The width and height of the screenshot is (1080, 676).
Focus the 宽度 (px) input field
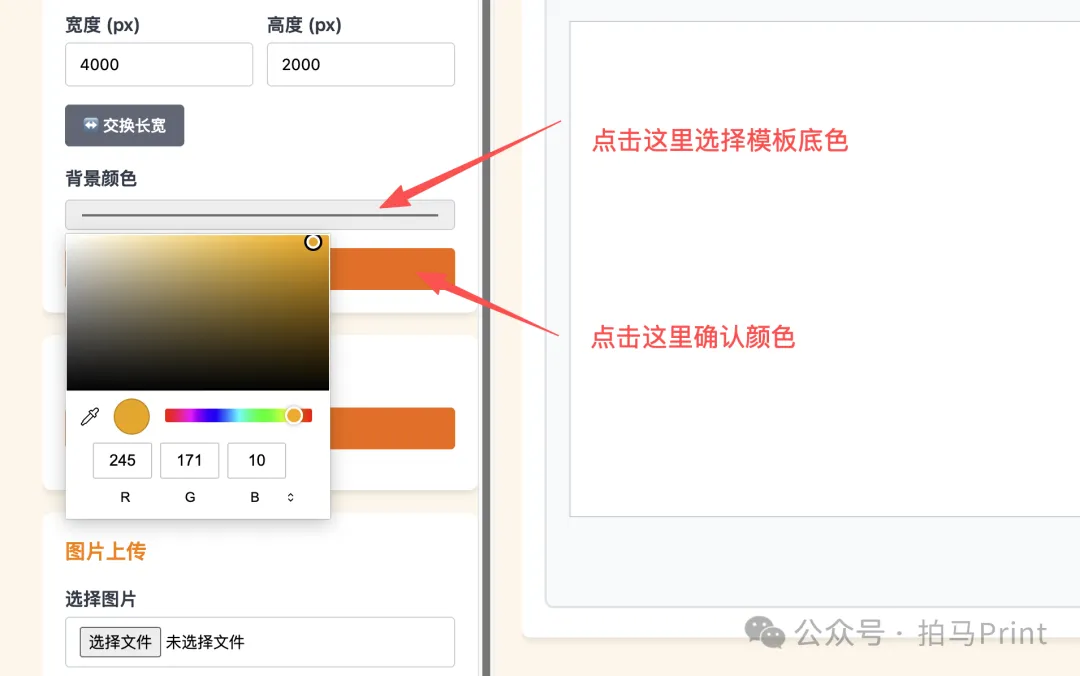pyautogui.click(x=159, y=64)
